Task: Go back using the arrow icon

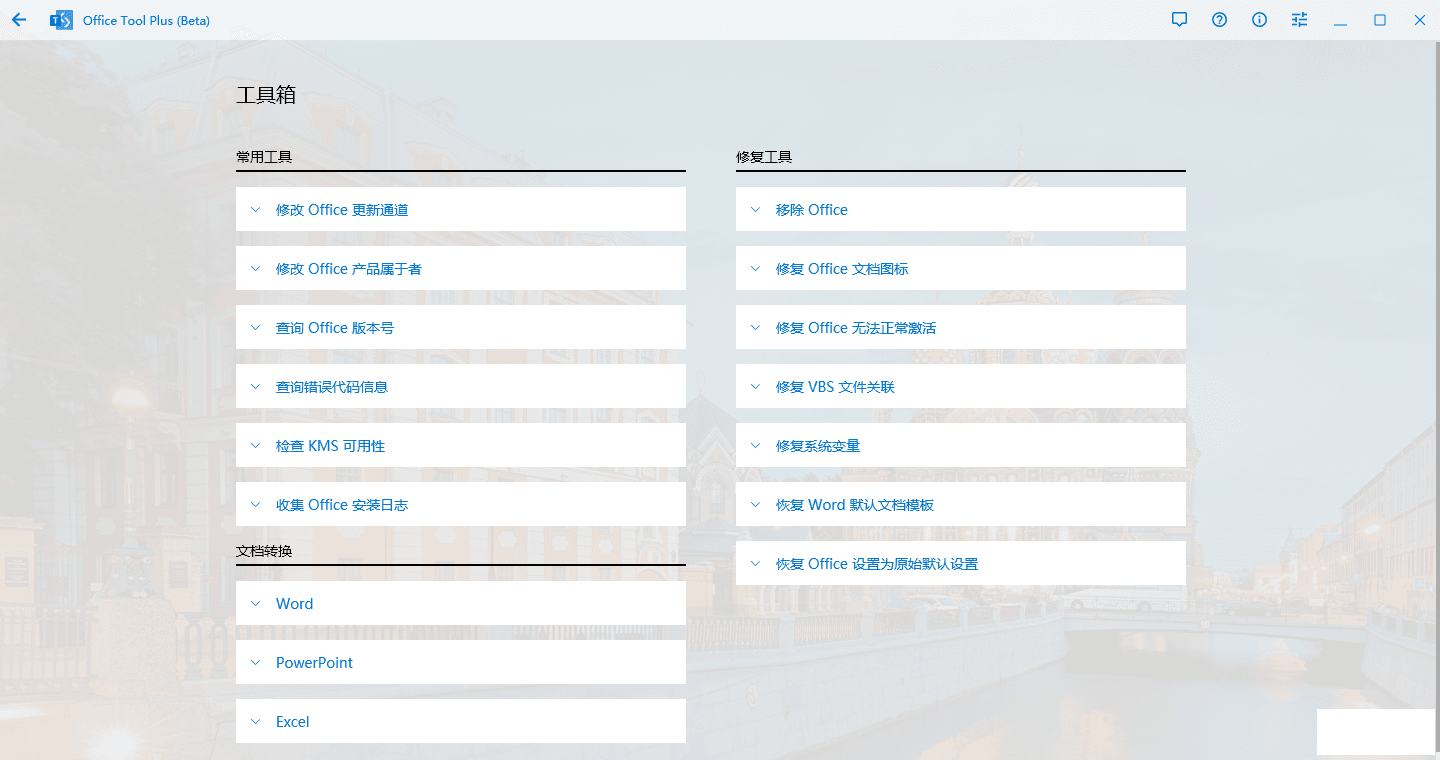Action: pyautogui.click(x=19, y=20)
